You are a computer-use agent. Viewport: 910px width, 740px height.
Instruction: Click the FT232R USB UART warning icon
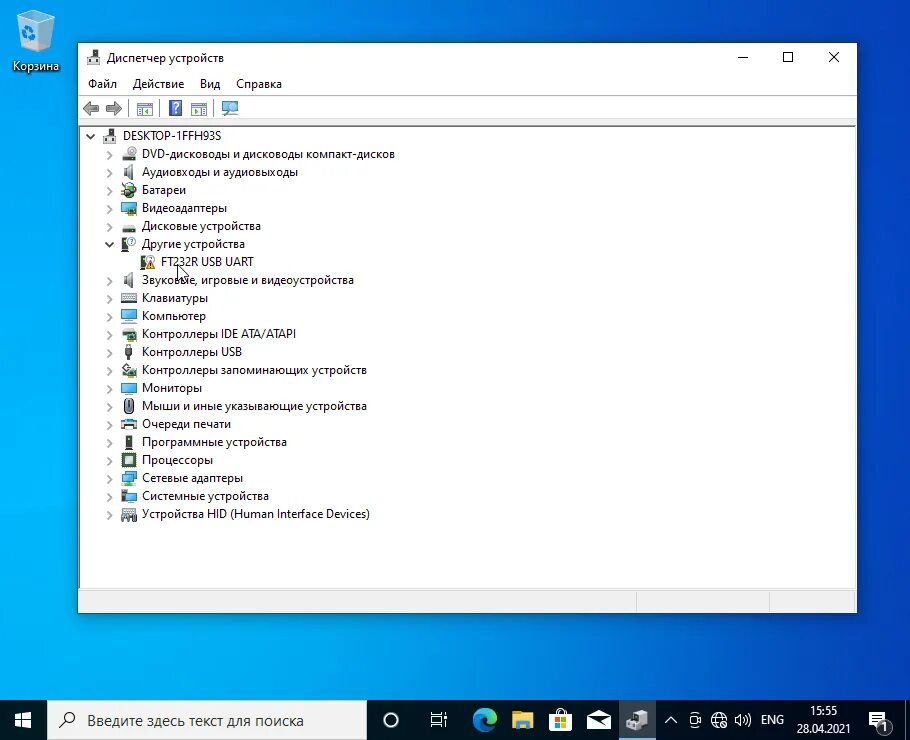[x=148, y=262]
